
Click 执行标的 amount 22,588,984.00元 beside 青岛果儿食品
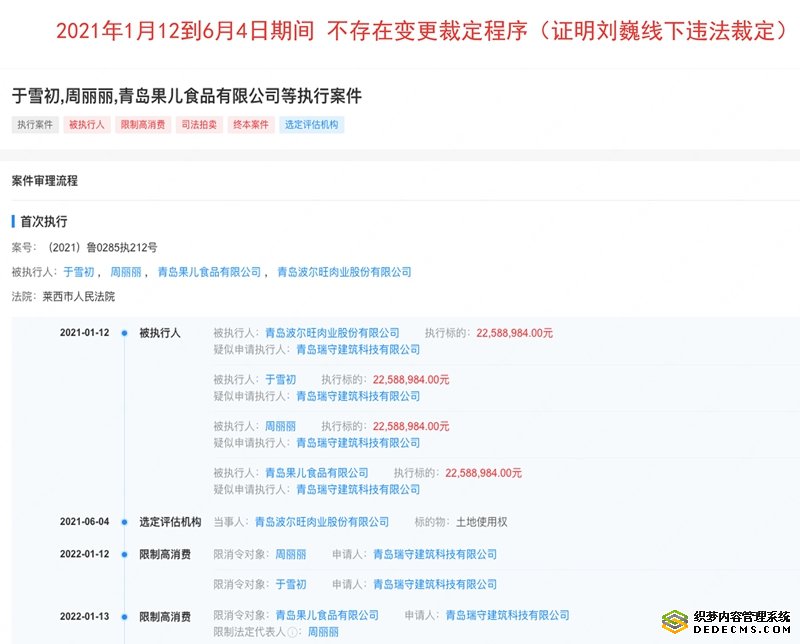click(x=483, y=473)
